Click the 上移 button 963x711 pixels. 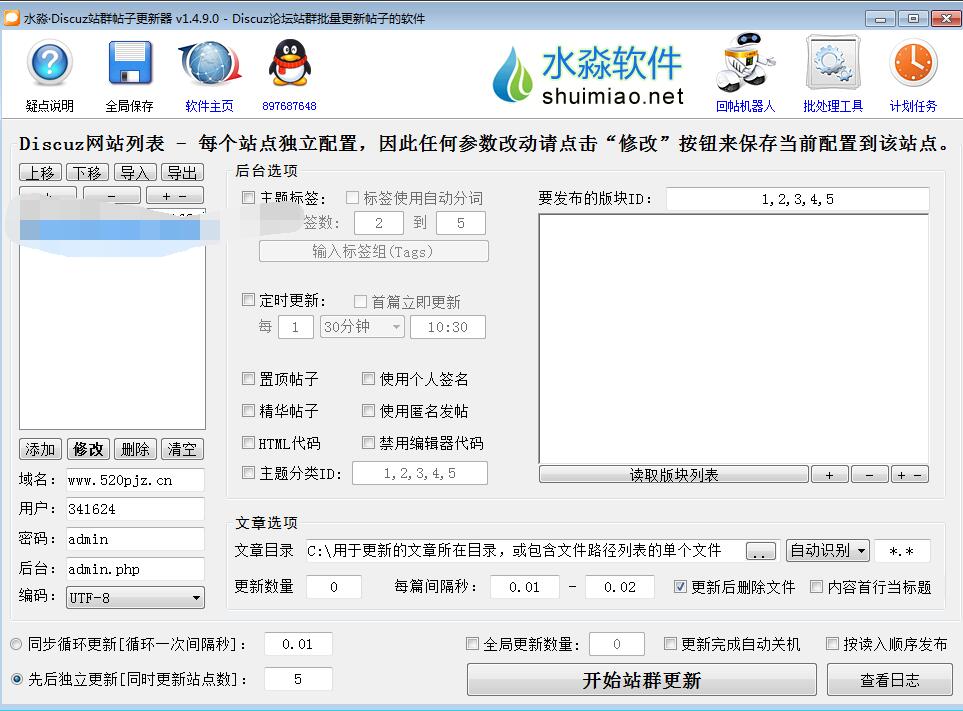coord(40,173)
